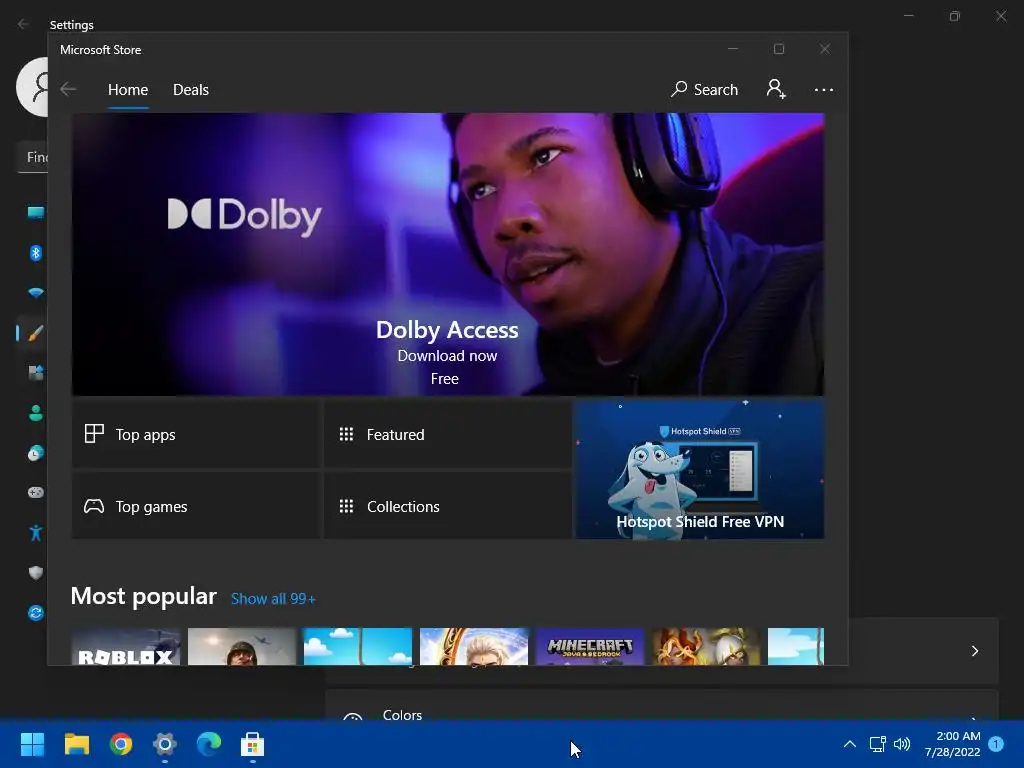Open the sign-in account icon
1024x768 pixels.
776,89
